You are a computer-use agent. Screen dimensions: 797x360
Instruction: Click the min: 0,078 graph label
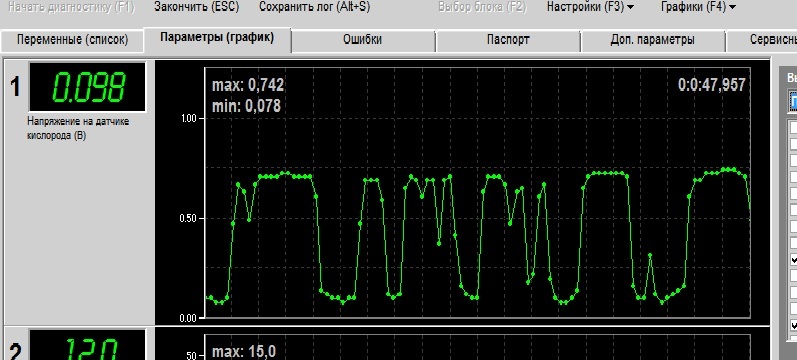pos(246,106)
